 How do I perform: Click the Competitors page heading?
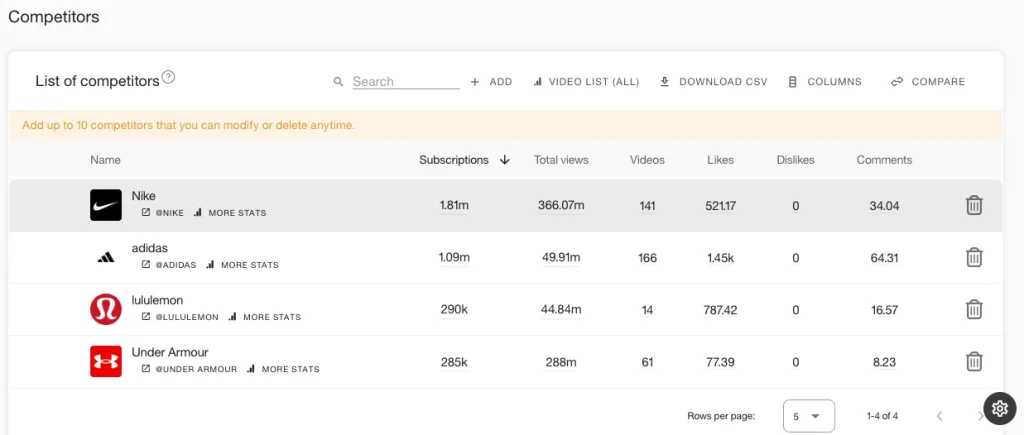[54, 17]
